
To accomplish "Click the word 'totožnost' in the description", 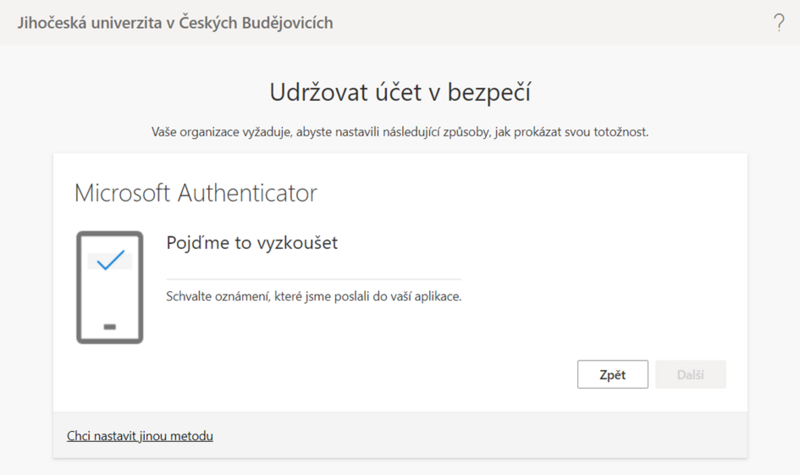I will 619,131.
